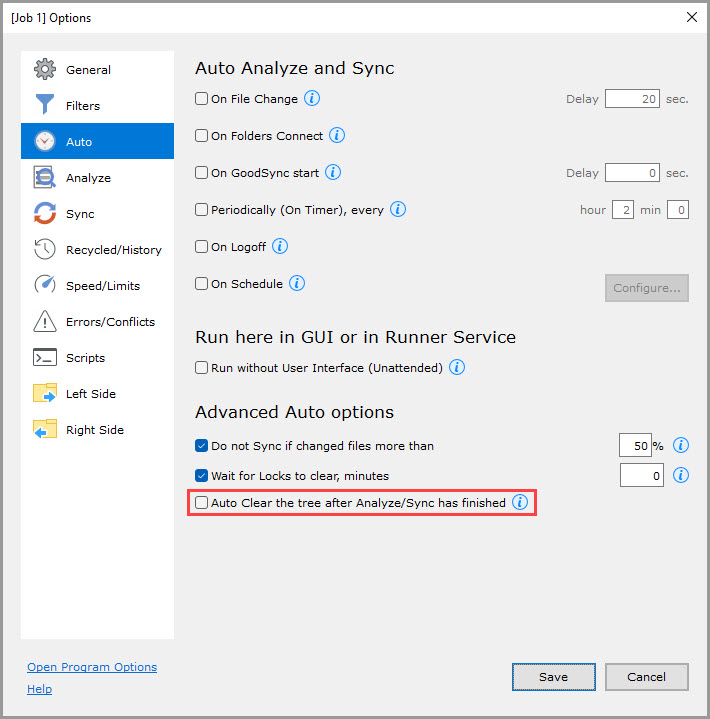
Task: Click the info icon beside On File Change
Action: pyautogui.click(x=312, y=99)
